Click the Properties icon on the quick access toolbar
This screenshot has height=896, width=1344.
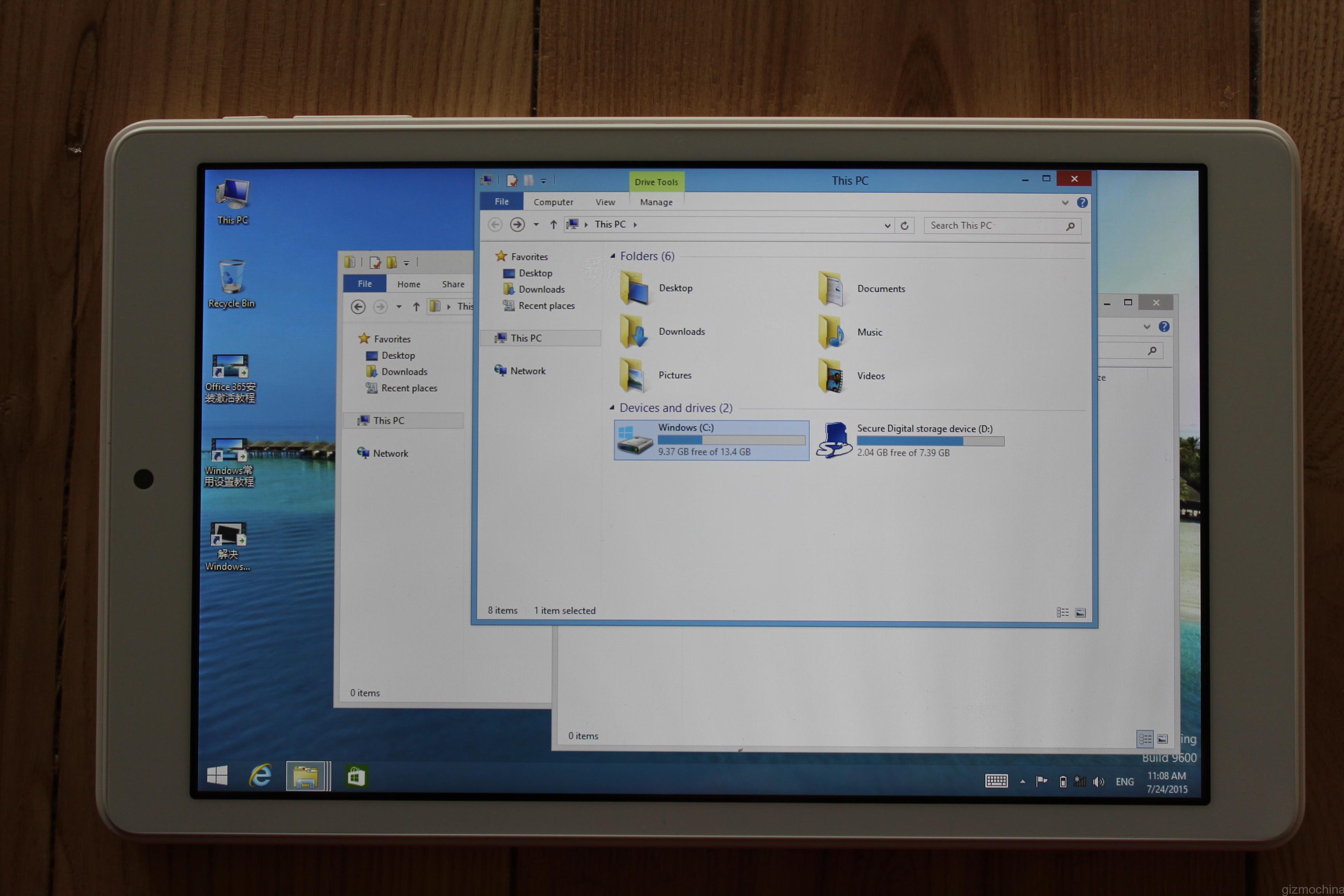tap(511, 180)
